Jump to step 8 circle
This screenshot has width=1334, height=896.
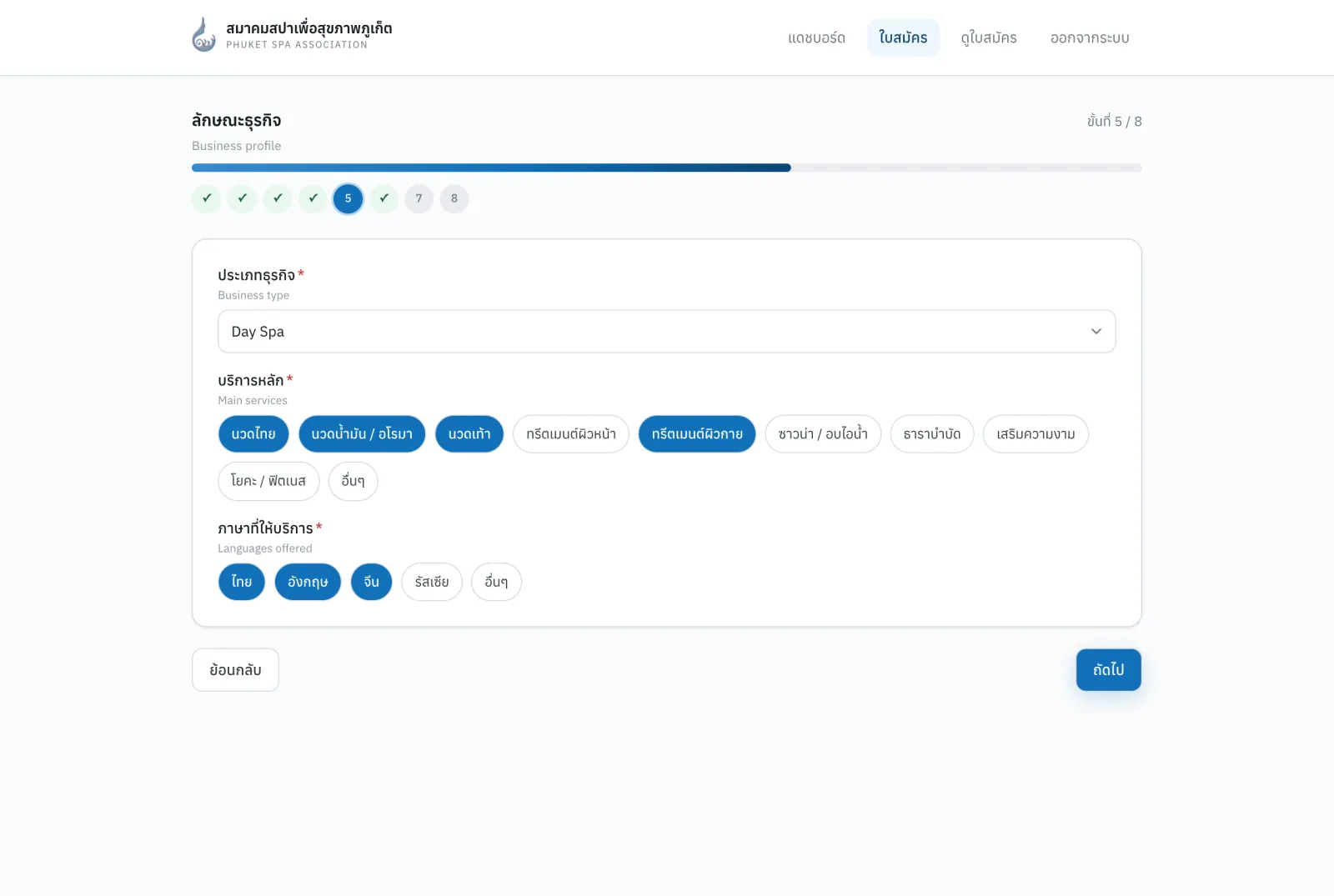454,198
